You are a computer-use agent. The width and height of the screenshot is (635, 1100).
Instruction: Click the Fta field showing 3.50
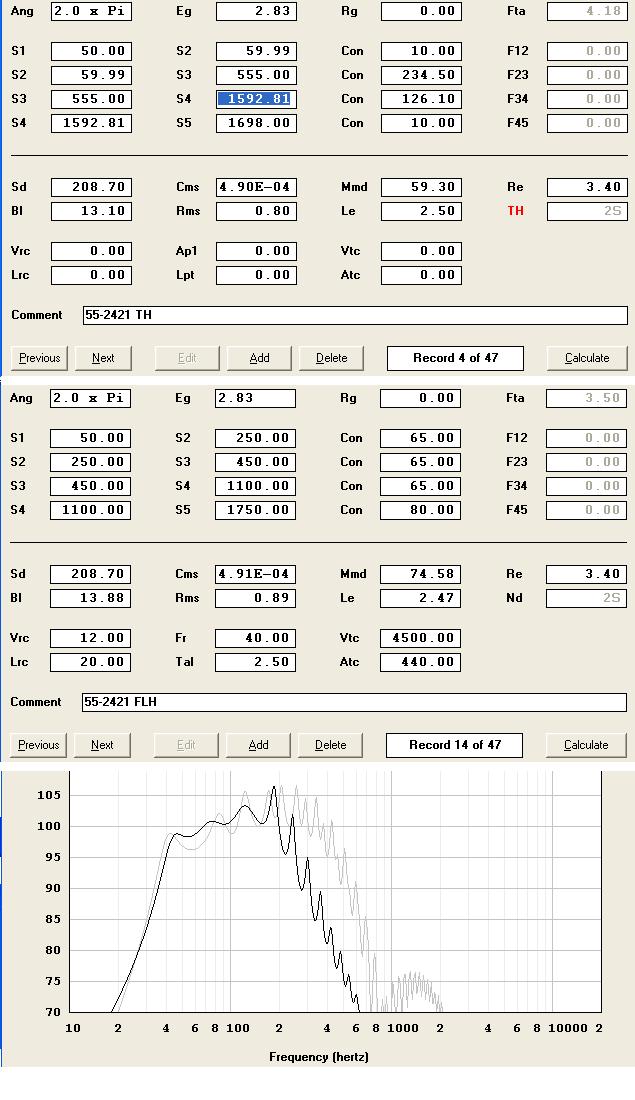click(586, 398)
